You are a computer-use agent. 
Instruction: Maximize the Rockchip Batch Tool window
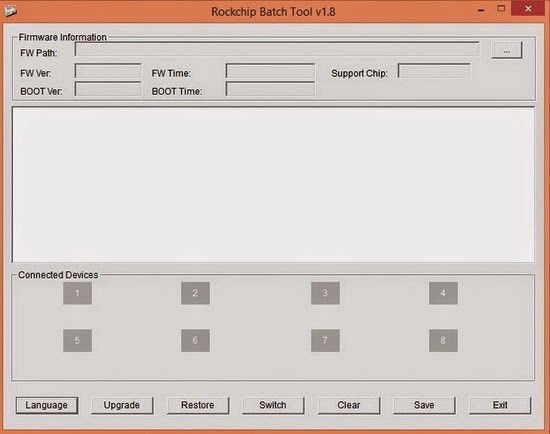(501, 9)
